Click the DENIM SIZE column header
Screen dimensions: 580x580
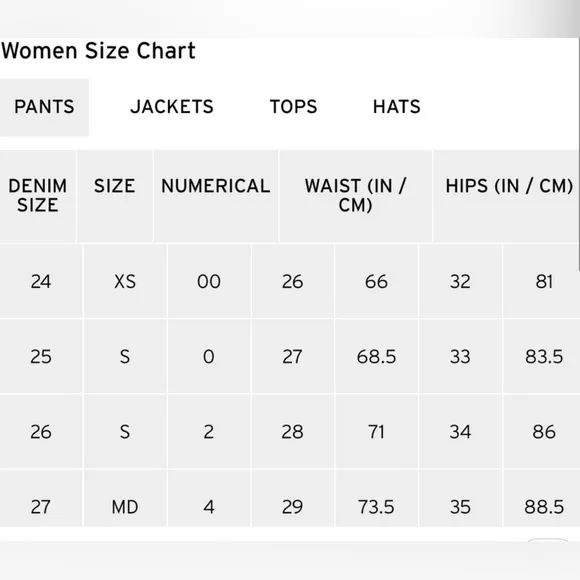click(38, 196)
